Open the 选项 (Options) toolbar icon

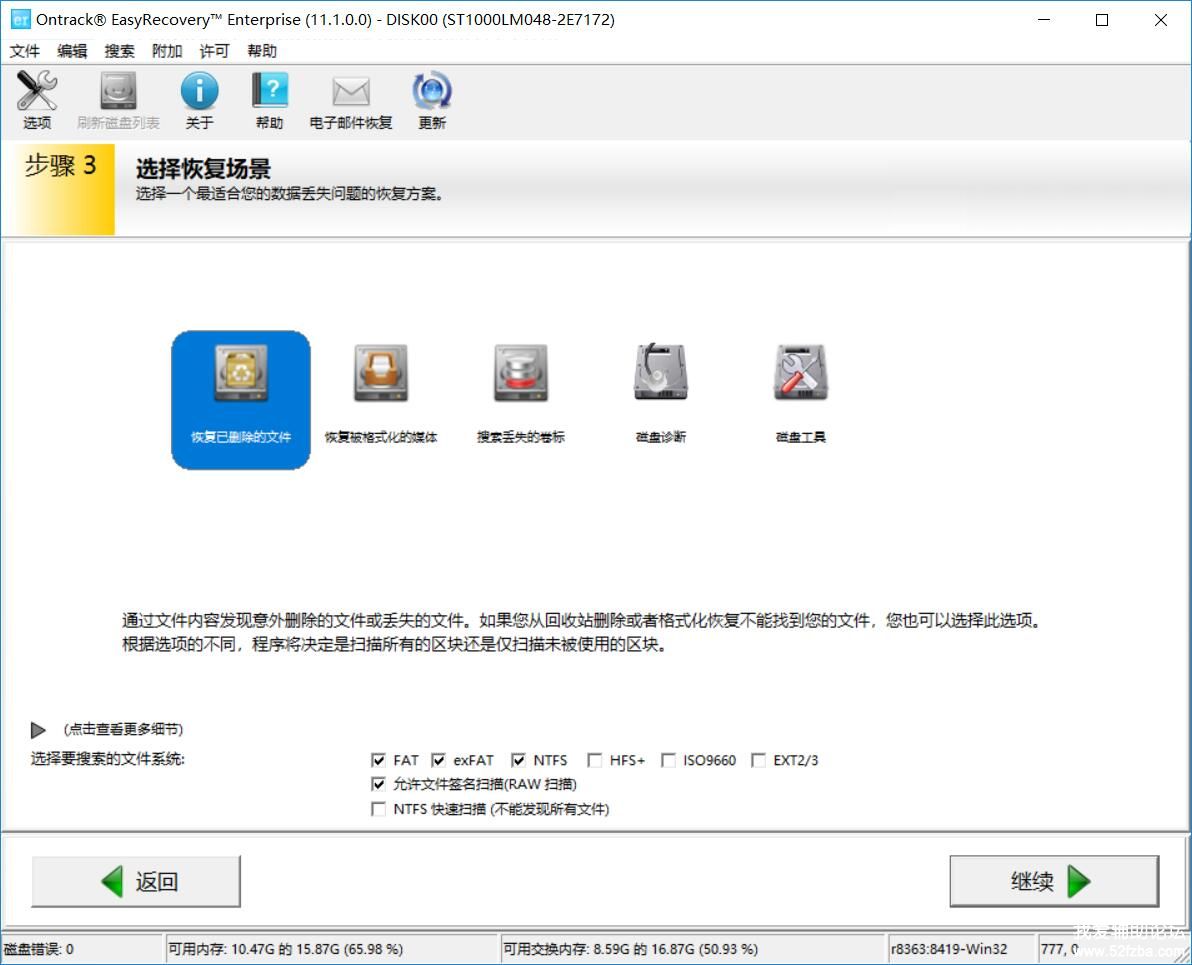(x=36, y=100)
